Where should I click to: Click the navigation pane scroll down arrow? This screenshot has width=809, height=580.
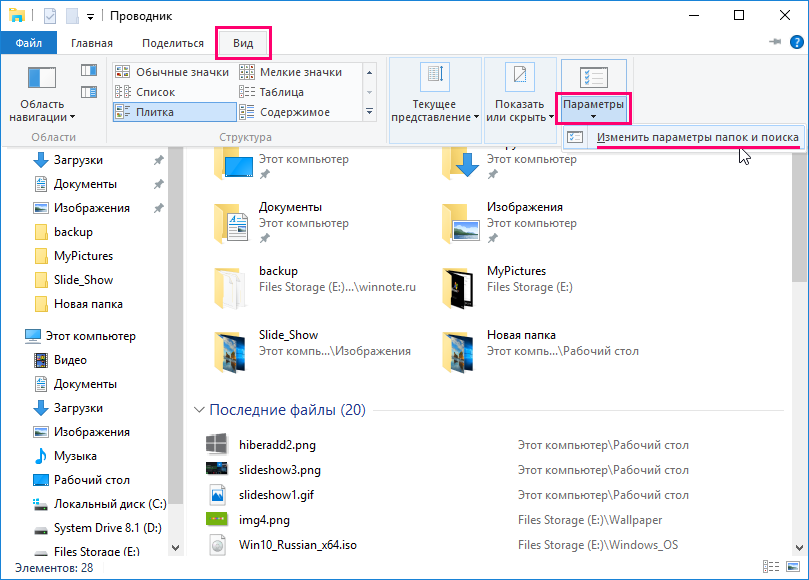click(x=175, y=548)
